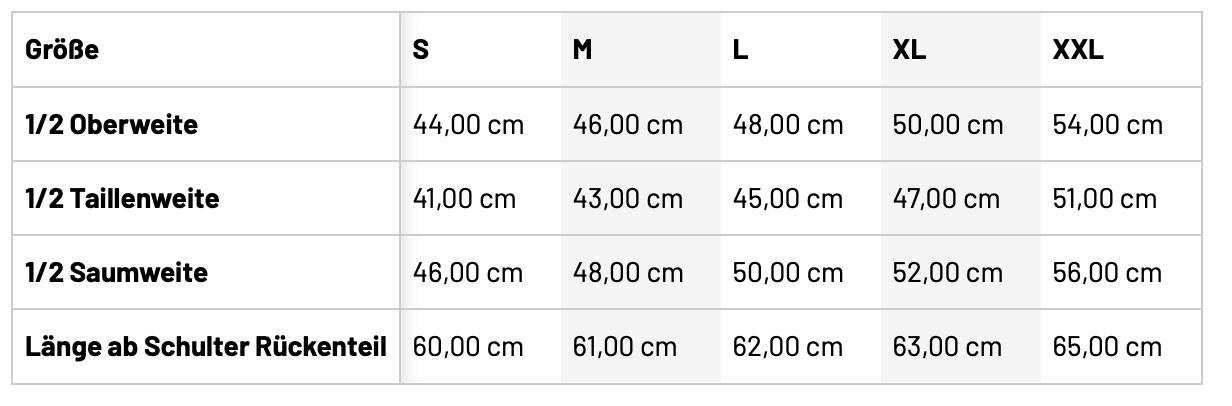Click the 62,00 cm length value

coord(787,347)
